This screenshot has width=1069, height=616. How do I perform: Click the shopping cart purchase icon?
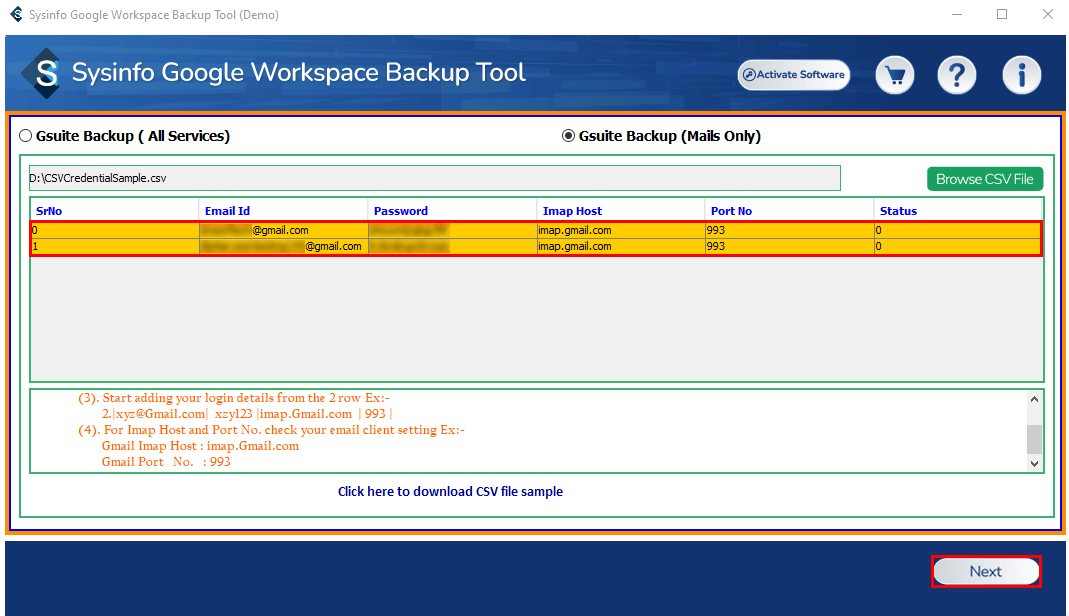[x=895, y=75]
